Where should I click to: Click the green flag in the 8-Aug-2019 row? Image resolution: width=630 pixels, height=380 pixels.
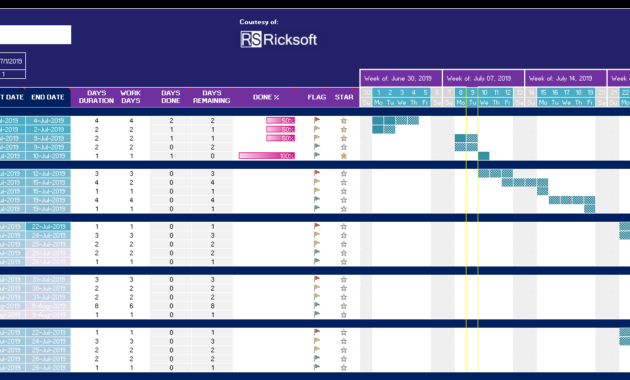pos(317,306)
